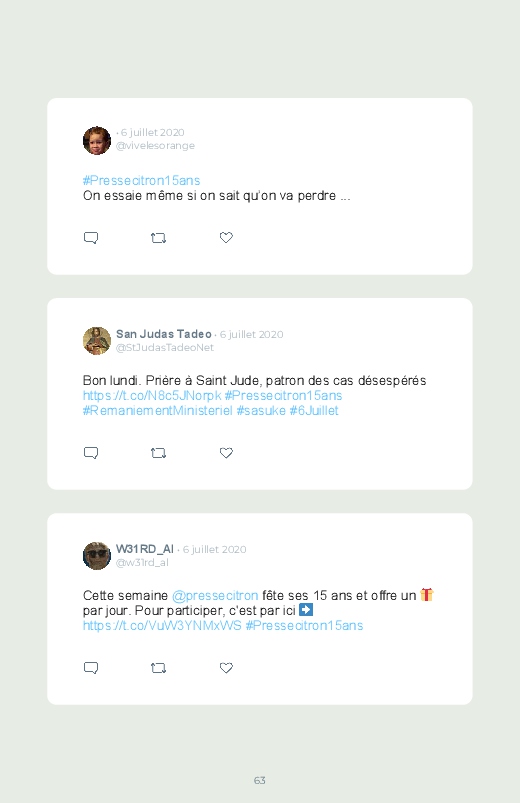Like the W31RD_AI tweet
Viewport: 520px width, 803px height.
226,667
